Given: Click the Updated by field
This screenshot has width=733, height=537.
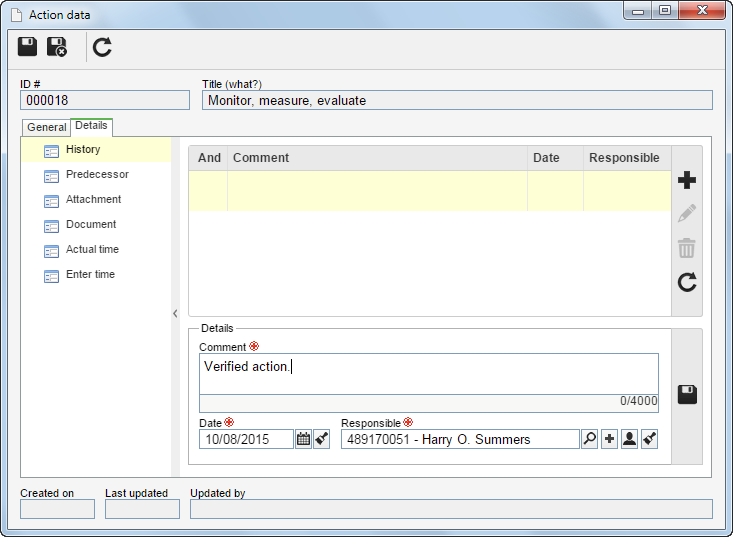Looking at the screenshot, I should pyautogui.click(x=451, y=509).
